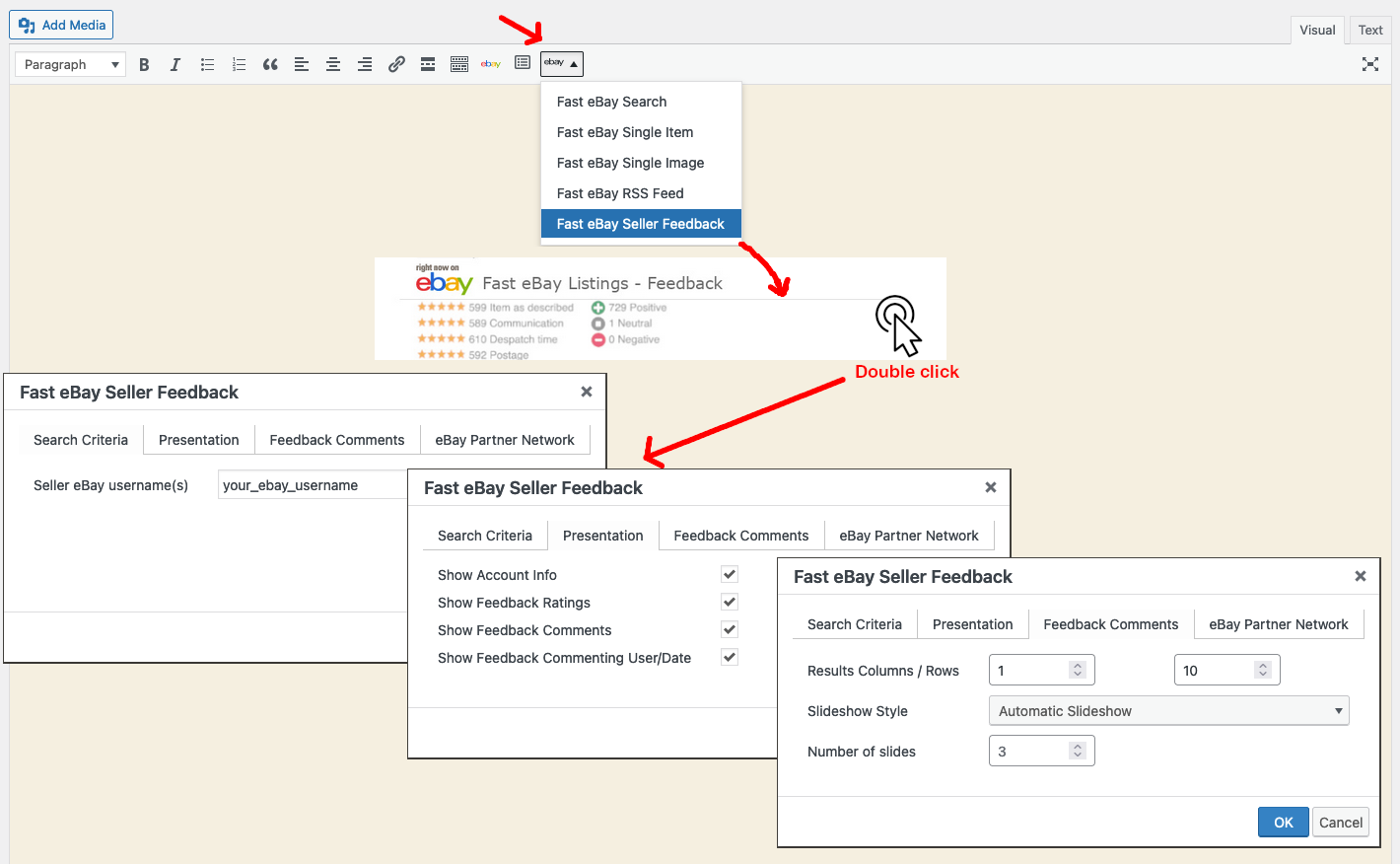Open eBay Partner Network tab, front dialog

(1279, 624)
